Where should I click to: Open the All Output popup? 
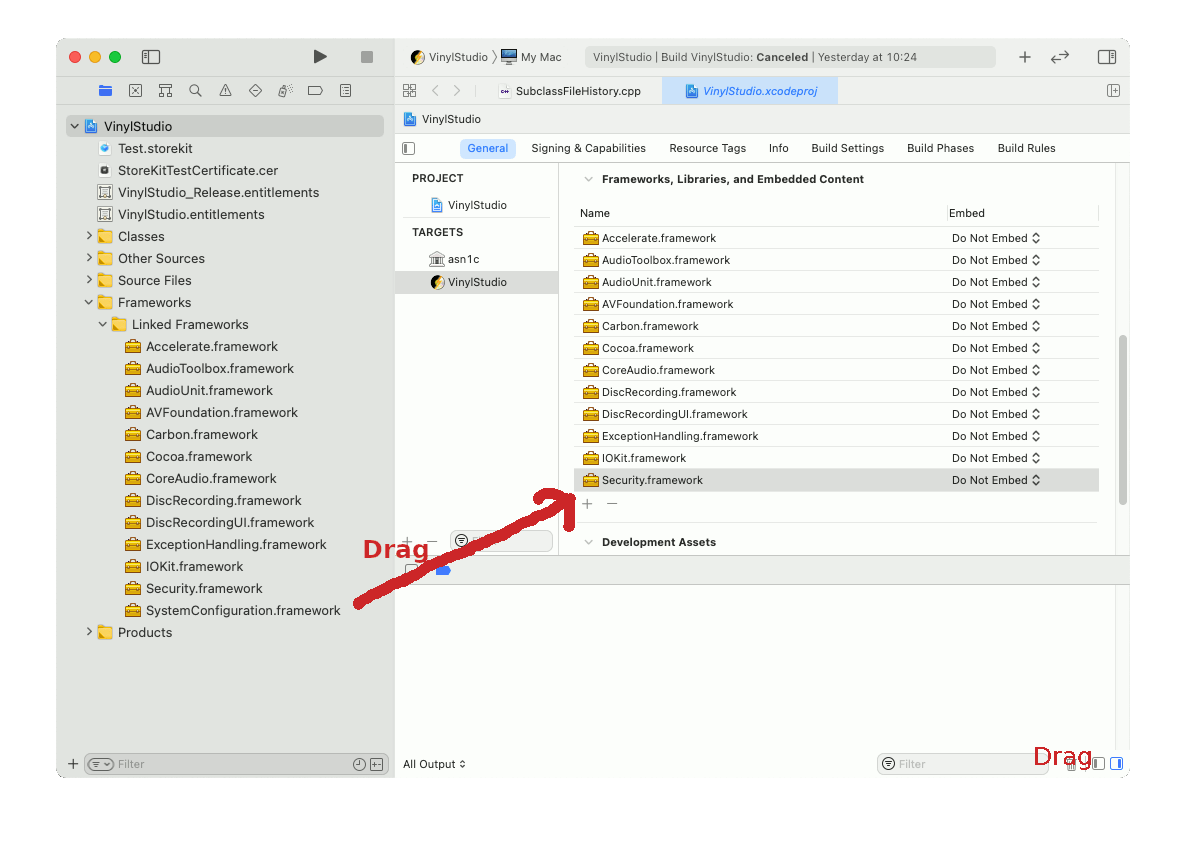coord(434,764)
